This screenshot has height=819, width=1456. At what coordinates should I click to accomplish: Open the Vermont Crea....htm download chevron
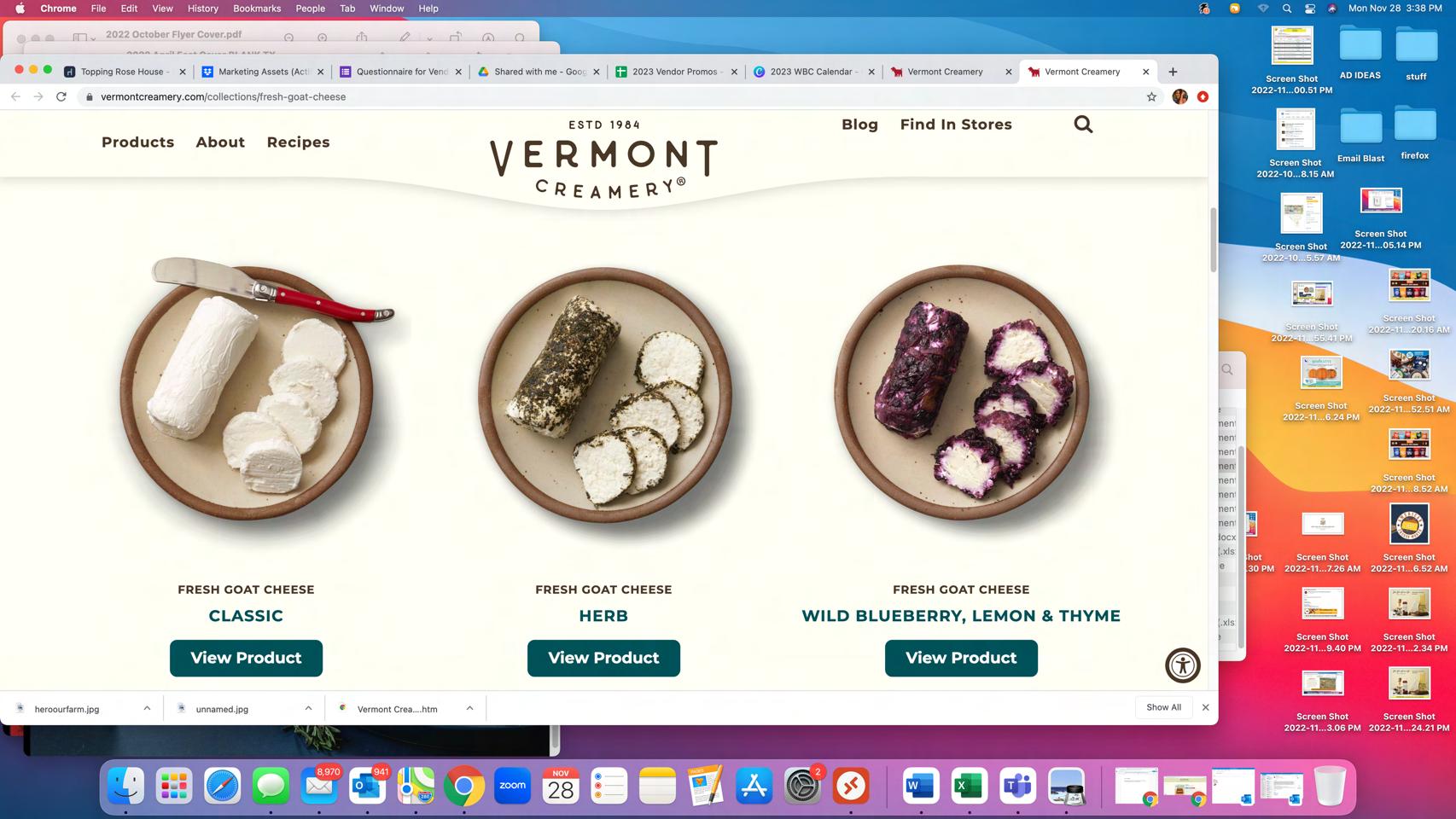[469, 708]
